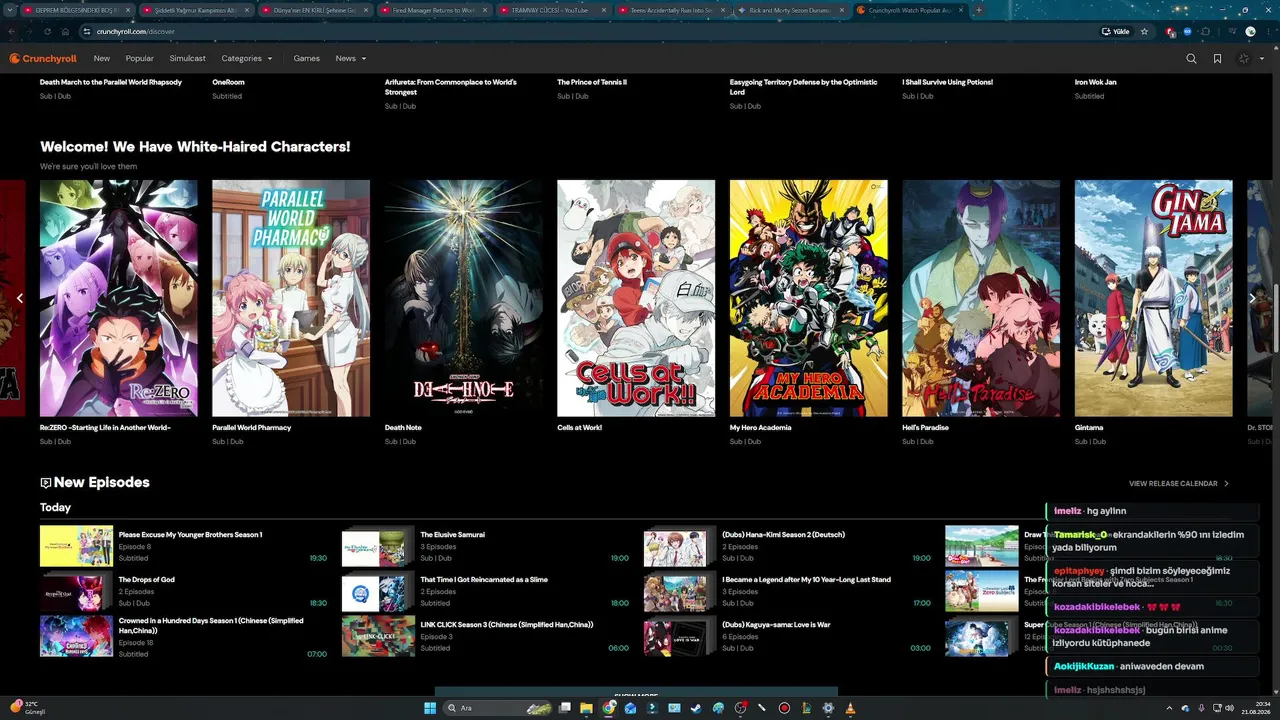Open a new browser tab
This screenshot has width=1280, height=720.
click(978, 10)
